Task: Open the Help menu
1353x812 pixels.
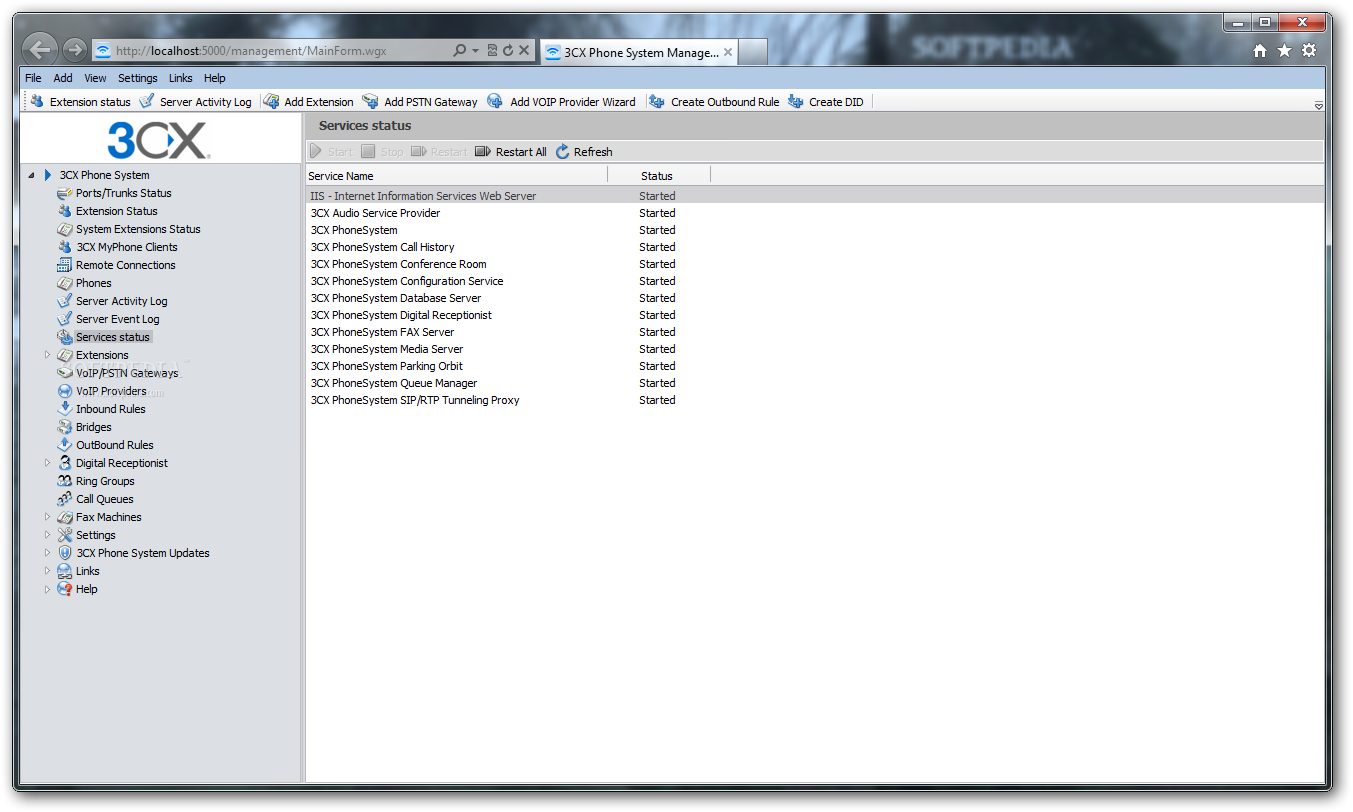Action: point(215,78)
